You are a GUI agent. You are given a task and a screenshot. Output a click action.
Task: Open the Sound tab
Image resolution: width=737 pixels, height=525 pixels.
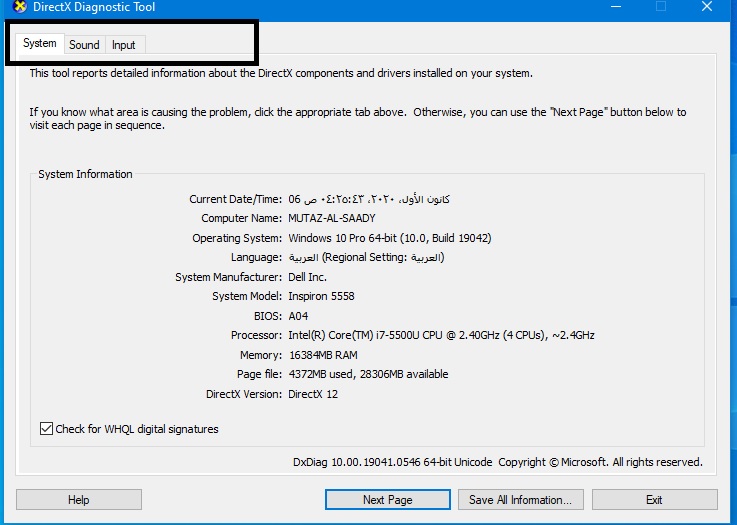[84, 45]
